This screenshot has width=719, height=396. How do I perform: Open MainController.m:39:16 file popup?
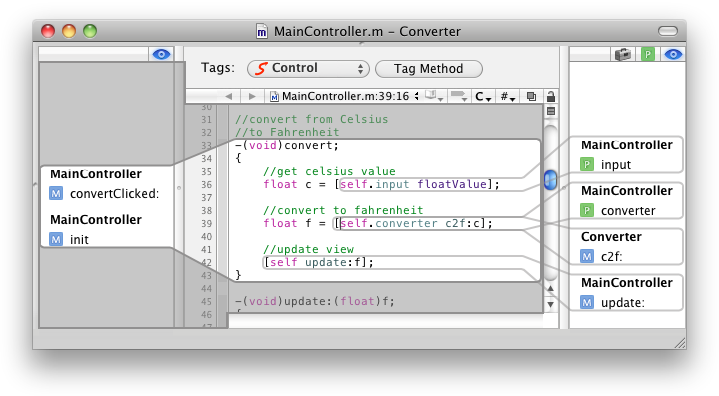point(344,96)
